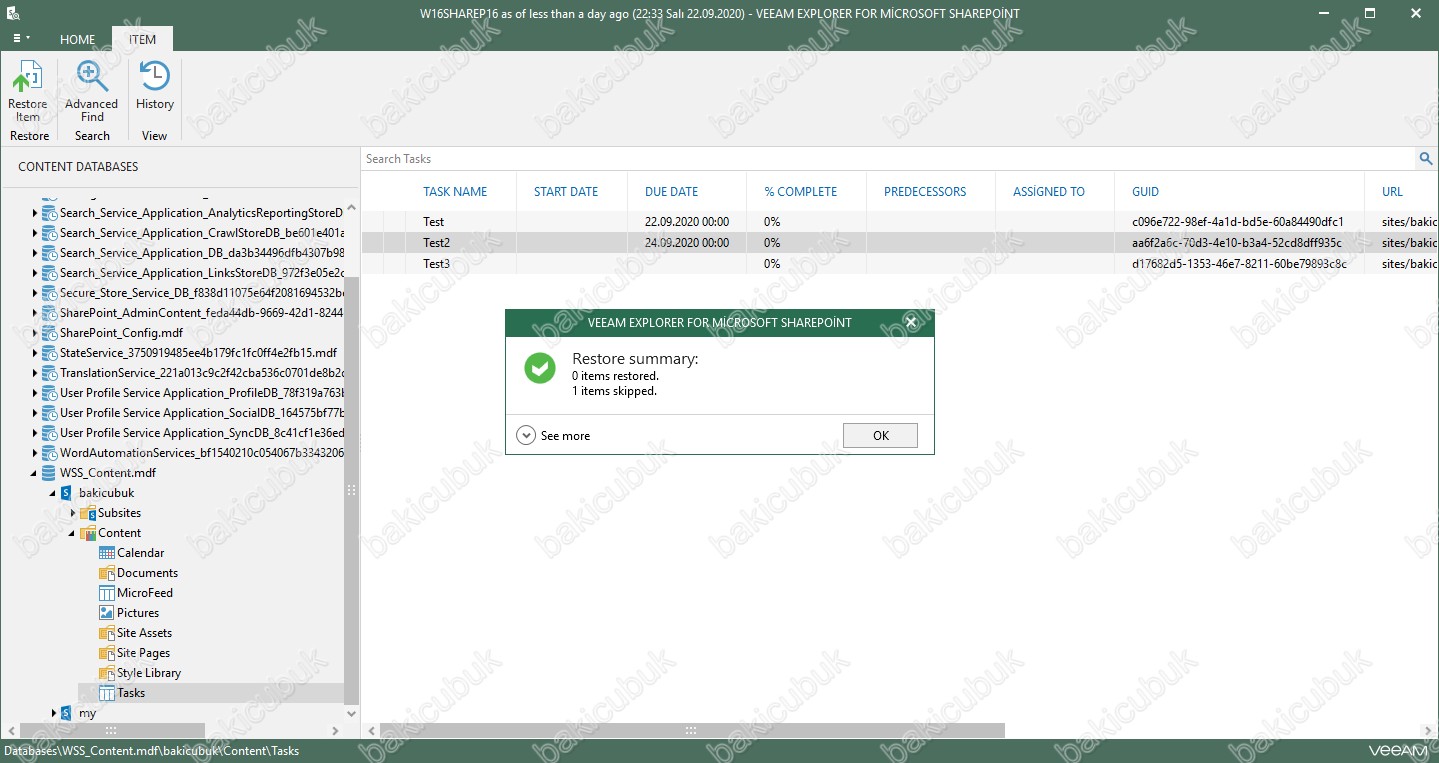The height and width of the screenshot is (763, 1439).
Task: Click the green success checkmark icon in dialog
Action: (x=540, y=367)
